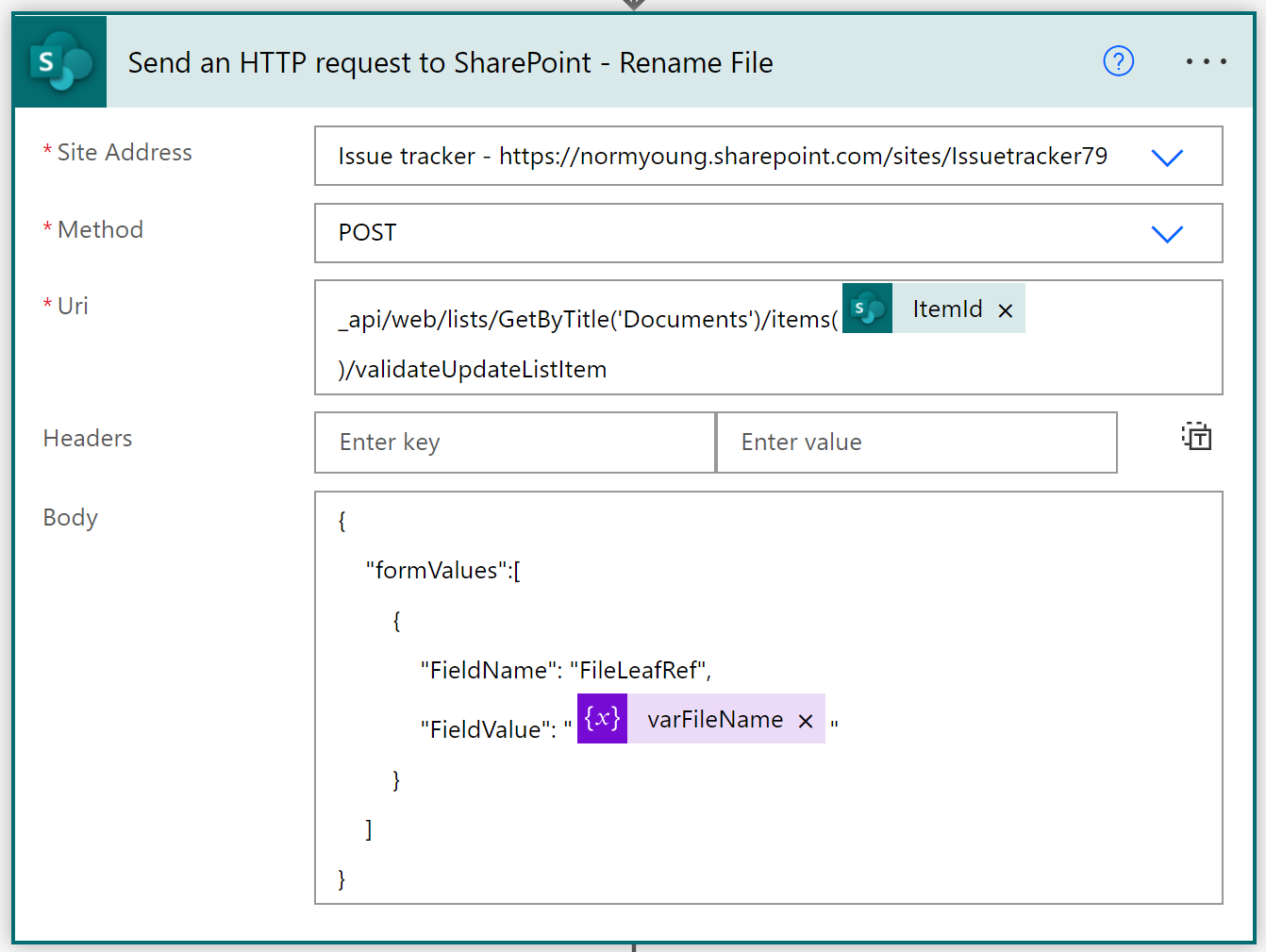Open the Method dropdown showing POST
Image resolution: width=1266 pixels, height=952 pixels.
[x=1167, y=233]
